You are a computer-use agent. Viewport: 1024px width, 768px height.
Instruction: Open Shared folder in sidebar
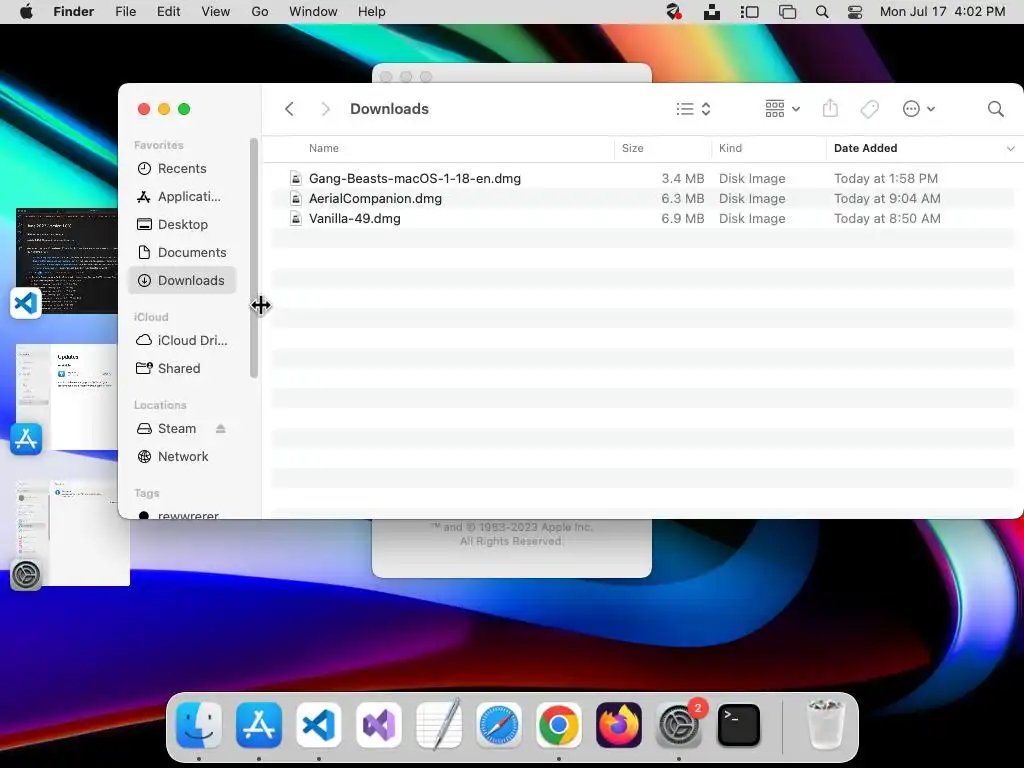pyautogui.click(x=182, y=369)
